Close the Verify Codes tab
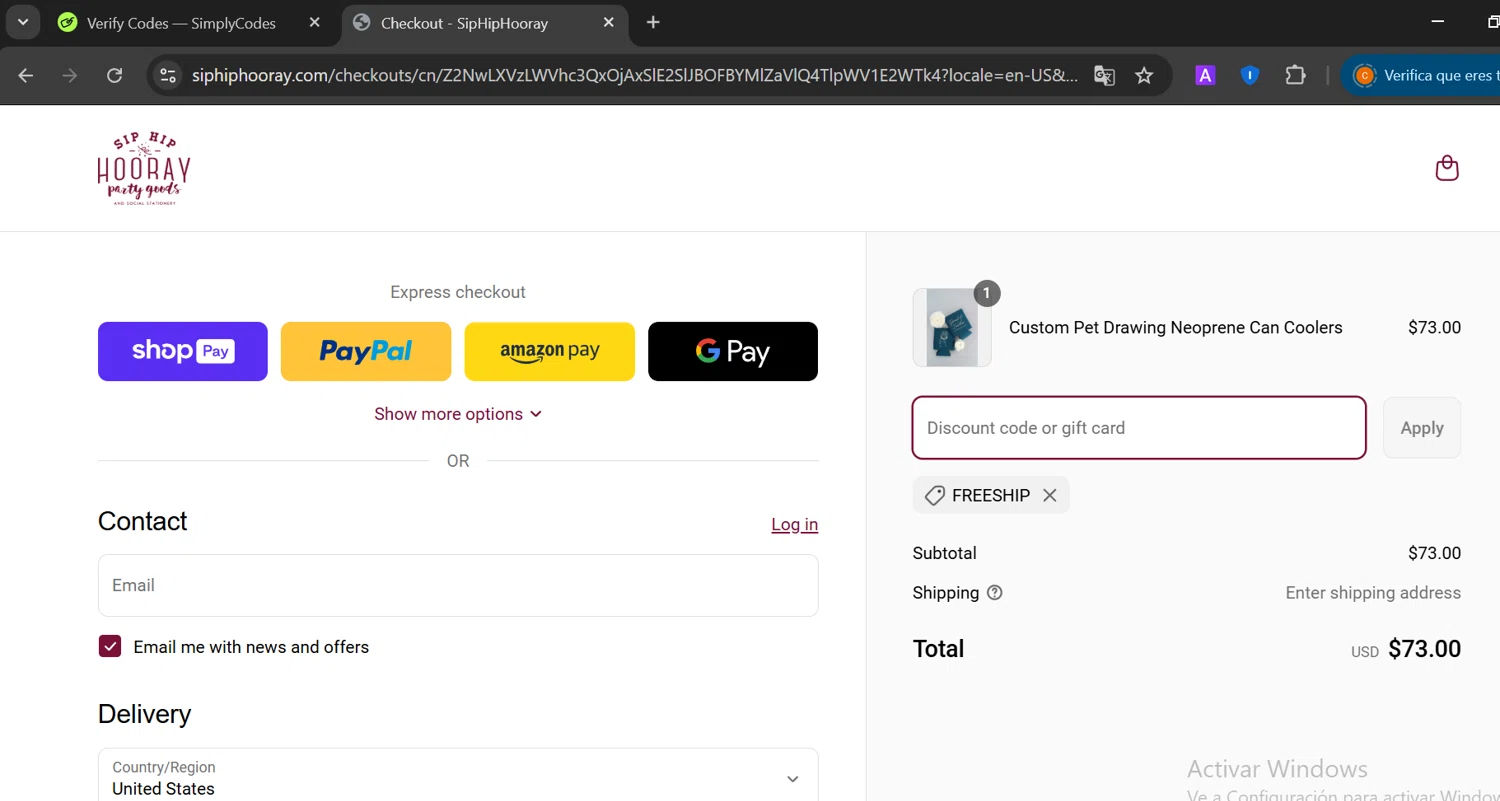The height and width of the screenshot is (801, 1500). (314, 22)
